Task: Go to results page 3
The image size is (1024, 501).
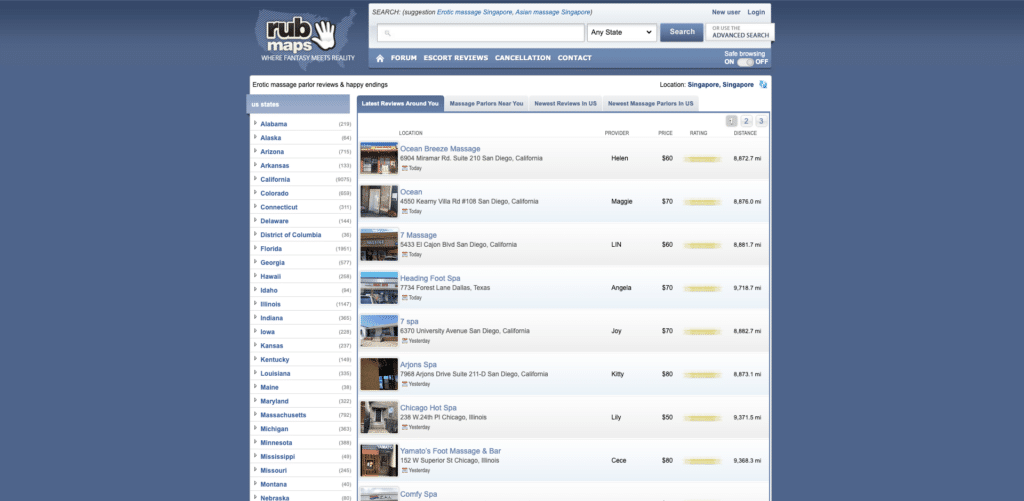Action: click(x=761, y=121)
